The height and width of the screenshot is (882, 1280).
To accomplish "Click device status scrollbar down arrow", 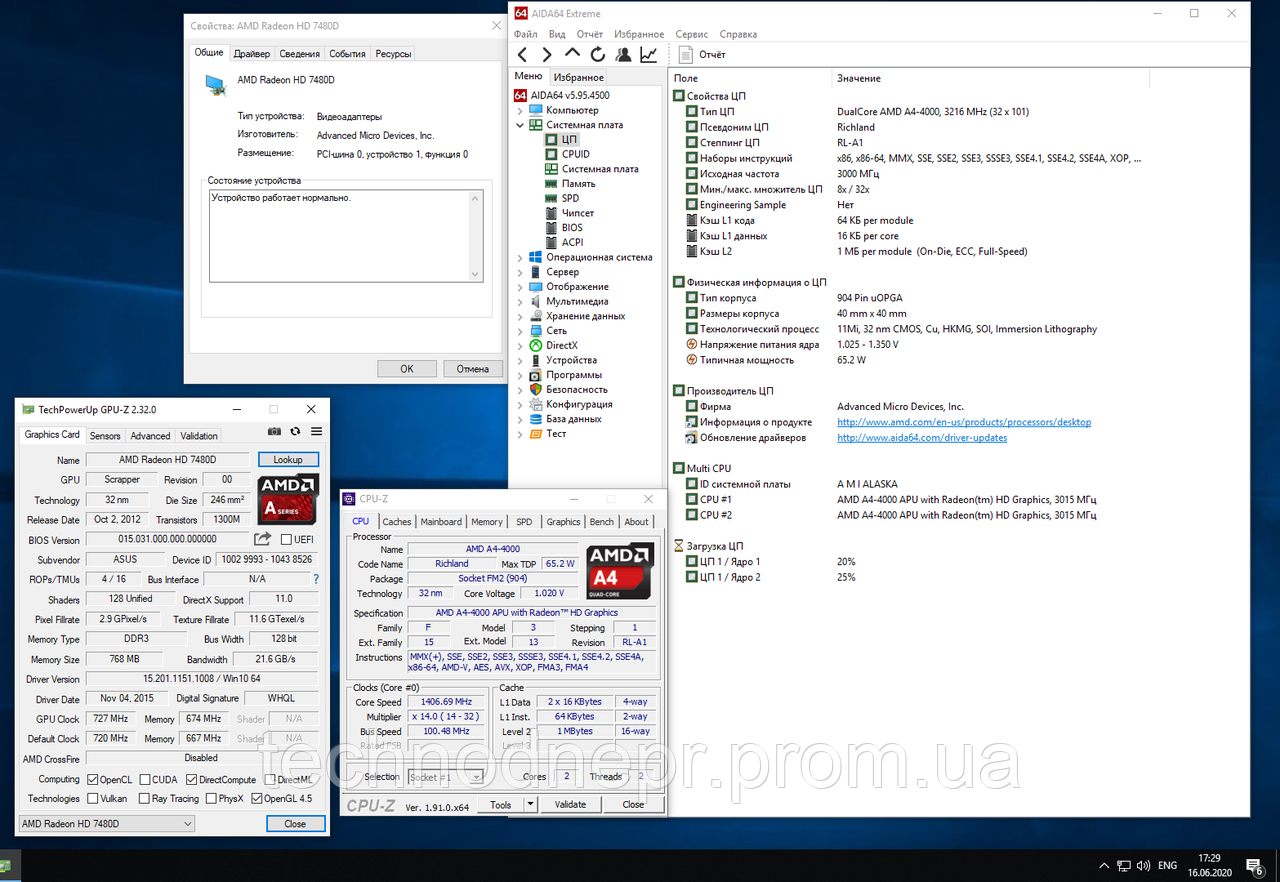I will tap(476, 275).
